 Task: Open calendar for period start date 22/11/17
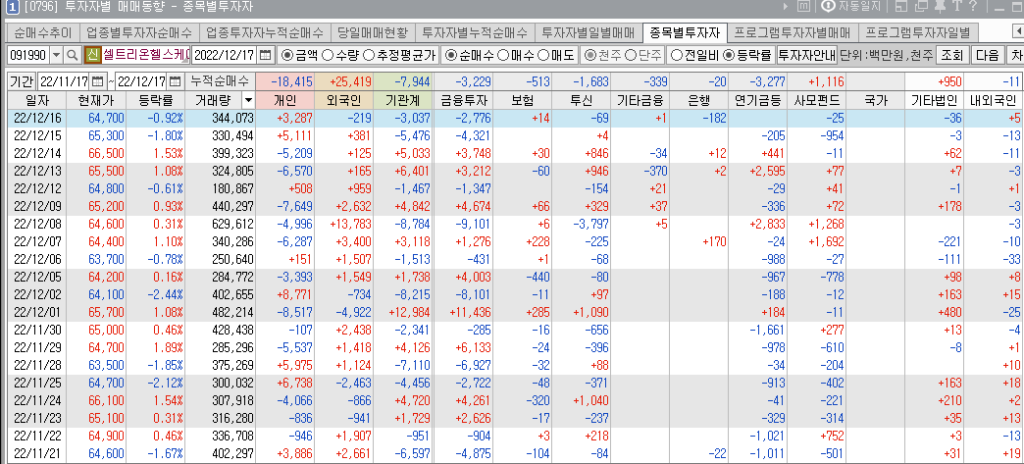97,80
